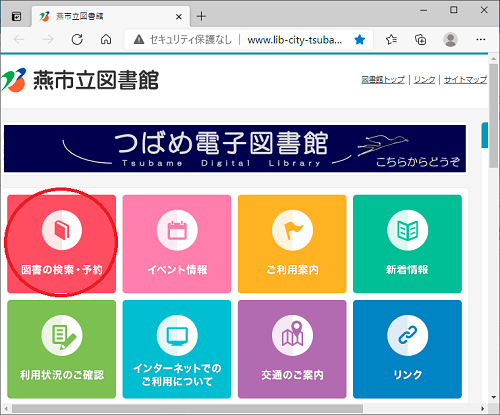Screen dimensions: 500x415
Task: Open the Favorites list
Action: click(x=391, y=40)
